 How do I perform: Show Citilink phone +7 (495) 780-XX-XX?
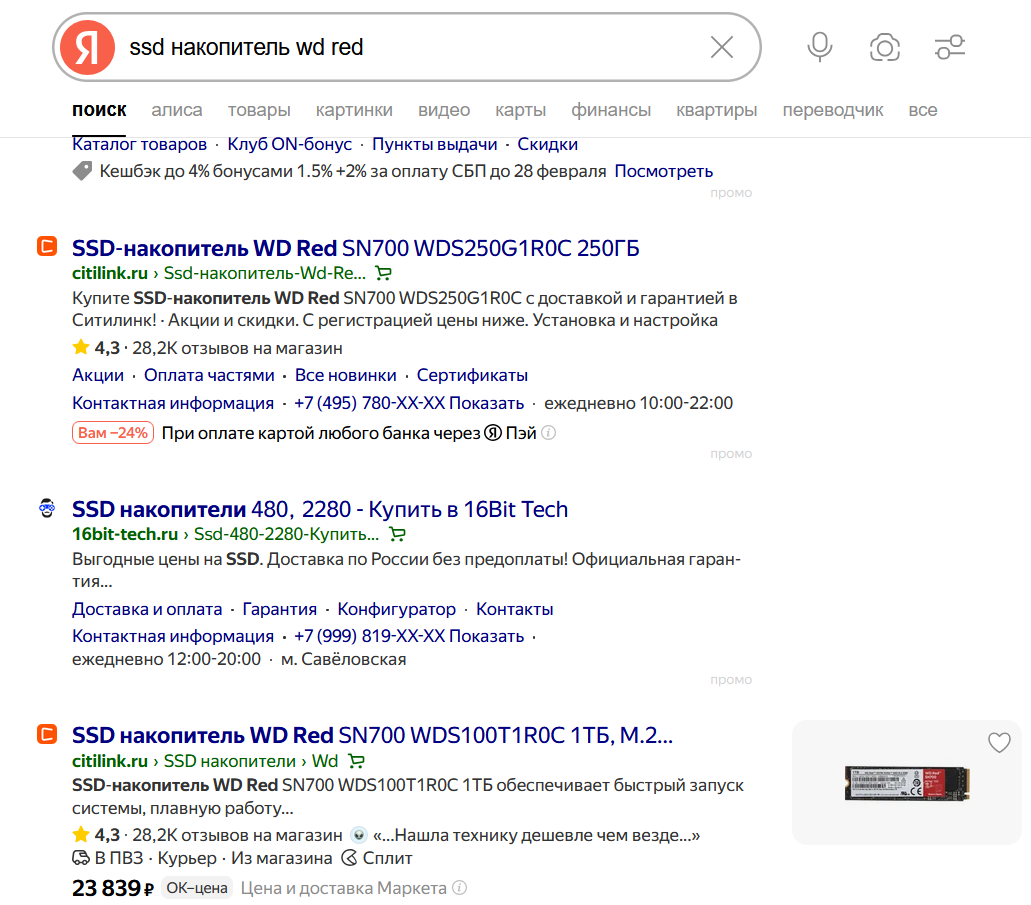tap(409, 403)
